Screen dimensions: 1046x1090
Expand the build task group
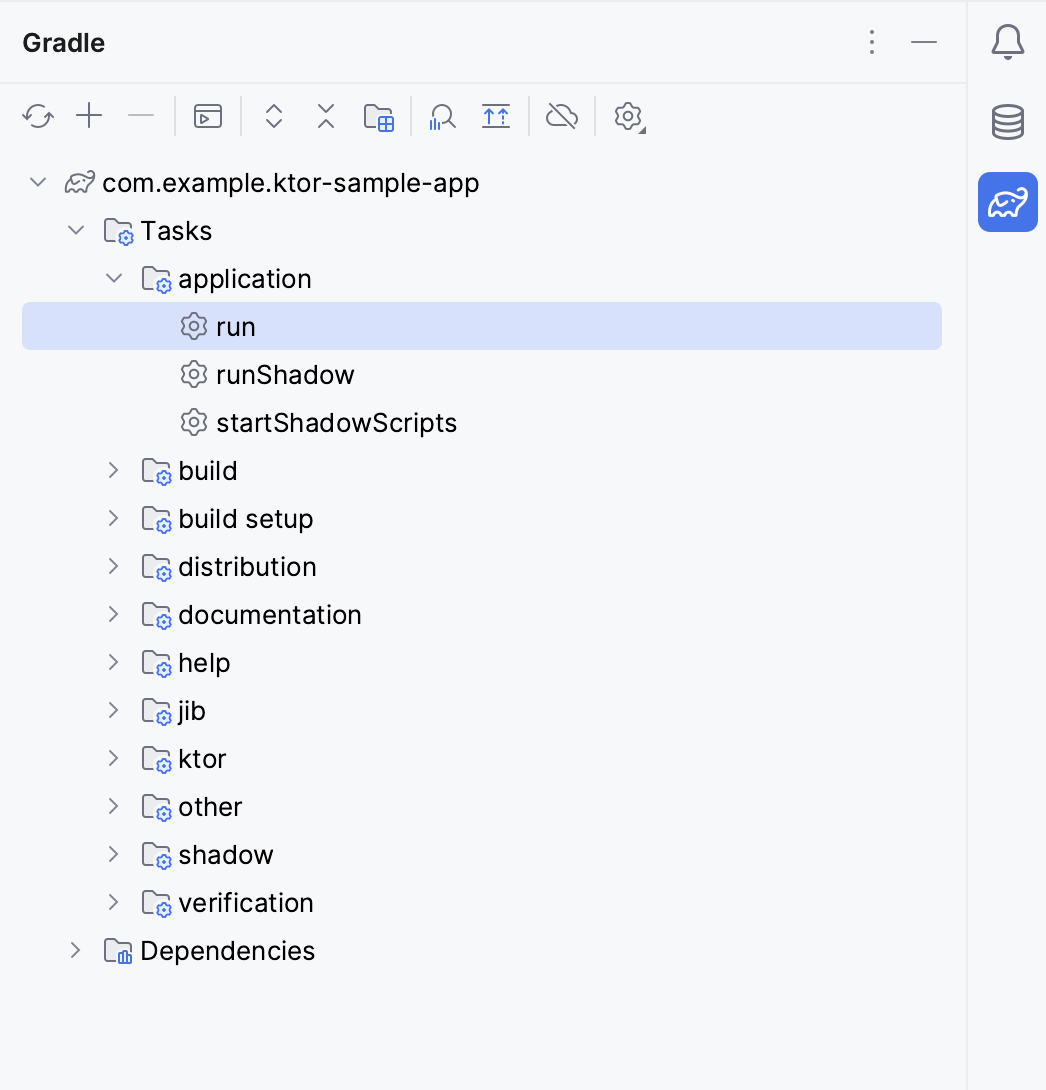(x=113, y=471)
